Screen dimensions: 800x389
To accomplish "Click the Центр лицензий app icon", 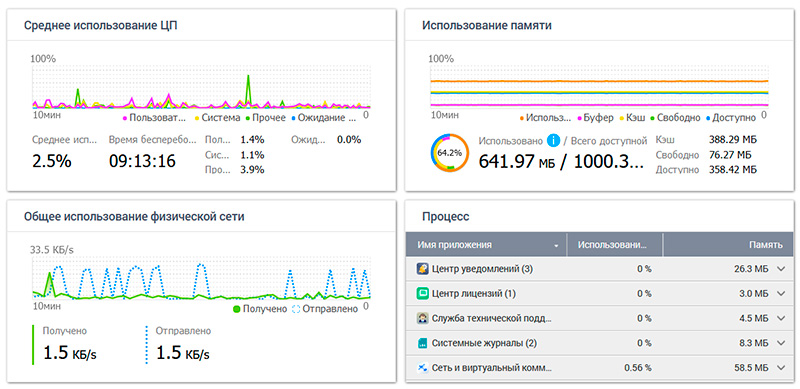I will tap(422, 294).
